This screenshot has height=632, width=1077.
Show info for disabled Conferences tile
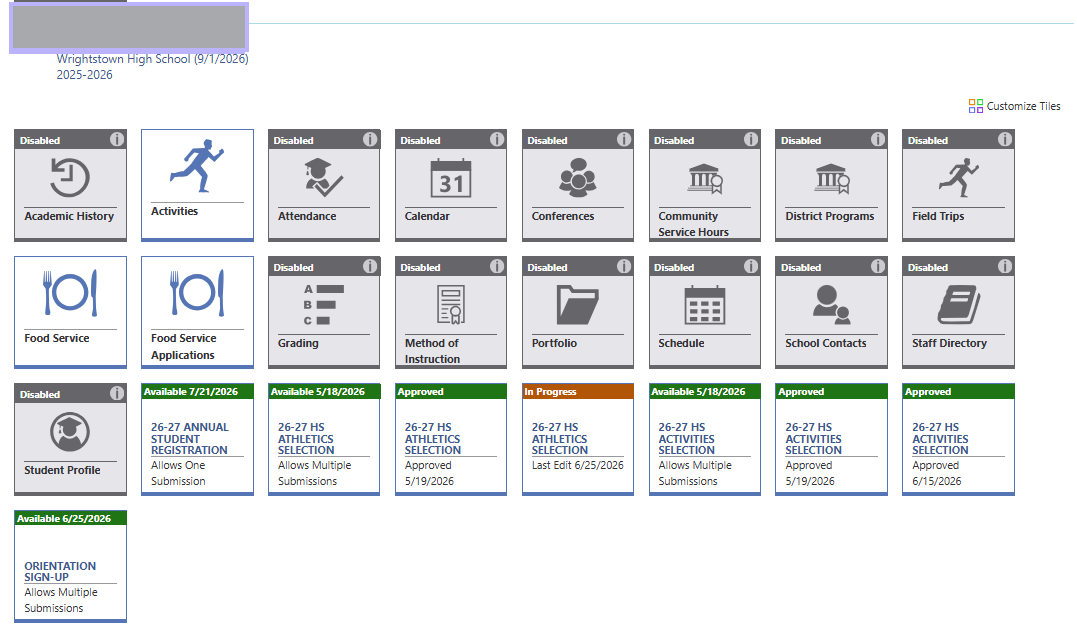coord(624,139)
